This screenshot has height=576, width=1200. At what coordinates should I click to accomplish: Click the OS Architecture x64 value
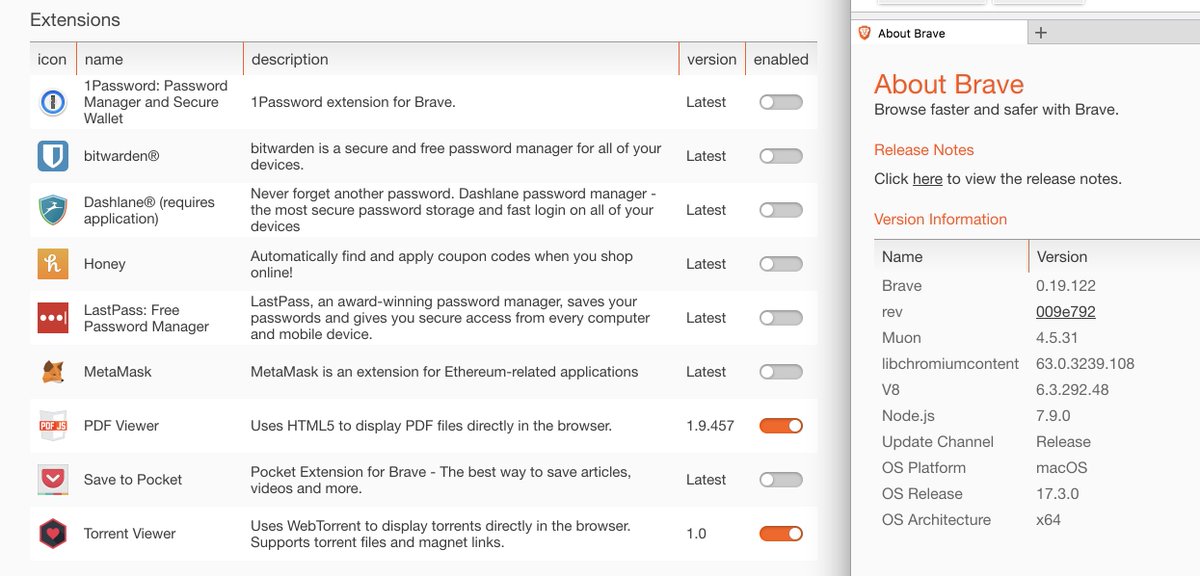[x=1048, y=520]
